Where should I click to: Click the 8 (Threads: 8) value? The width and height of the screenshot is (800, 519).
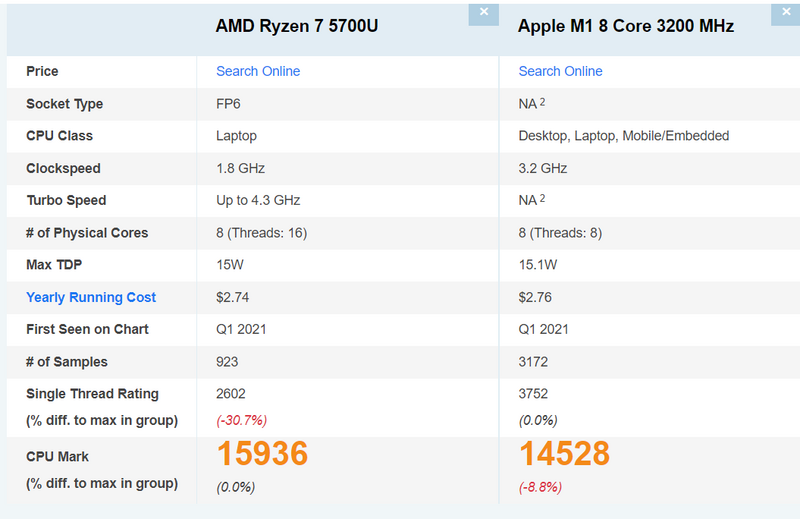[560, 233]
